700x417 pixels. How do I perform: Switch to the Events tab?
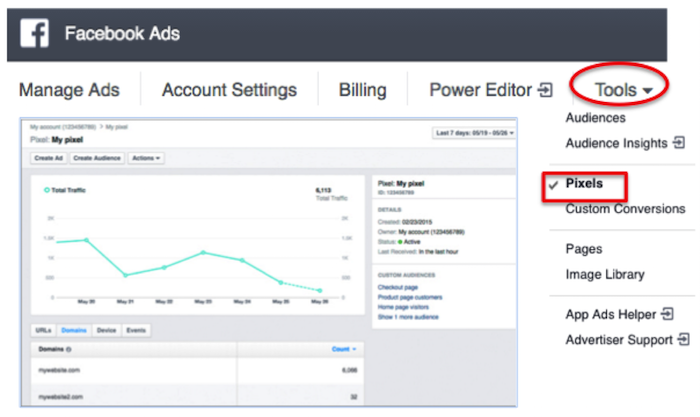pos(136,330)
